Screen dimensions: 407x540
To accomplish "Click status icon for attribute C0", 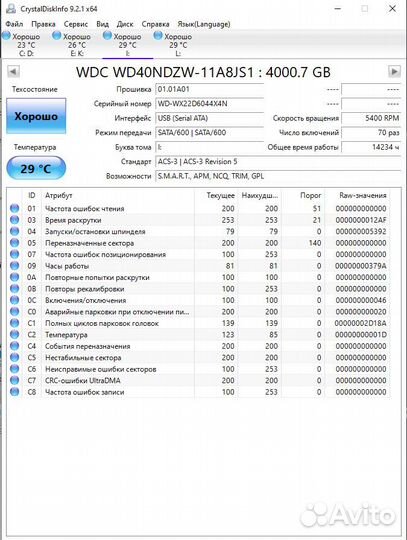I will click(x=14, y=312).
